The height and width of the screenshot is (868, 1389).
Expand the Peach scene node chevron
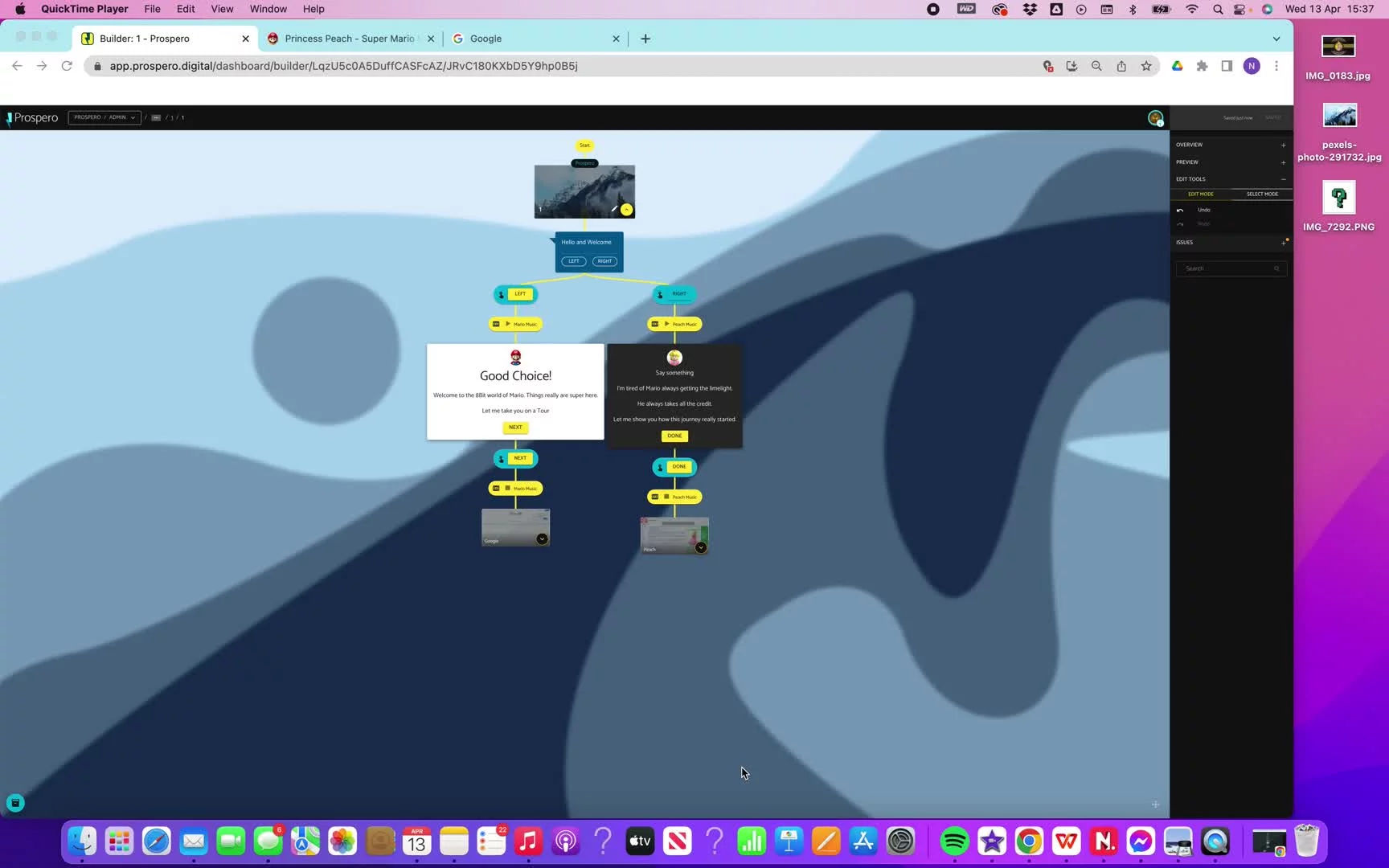pos(701,548)
